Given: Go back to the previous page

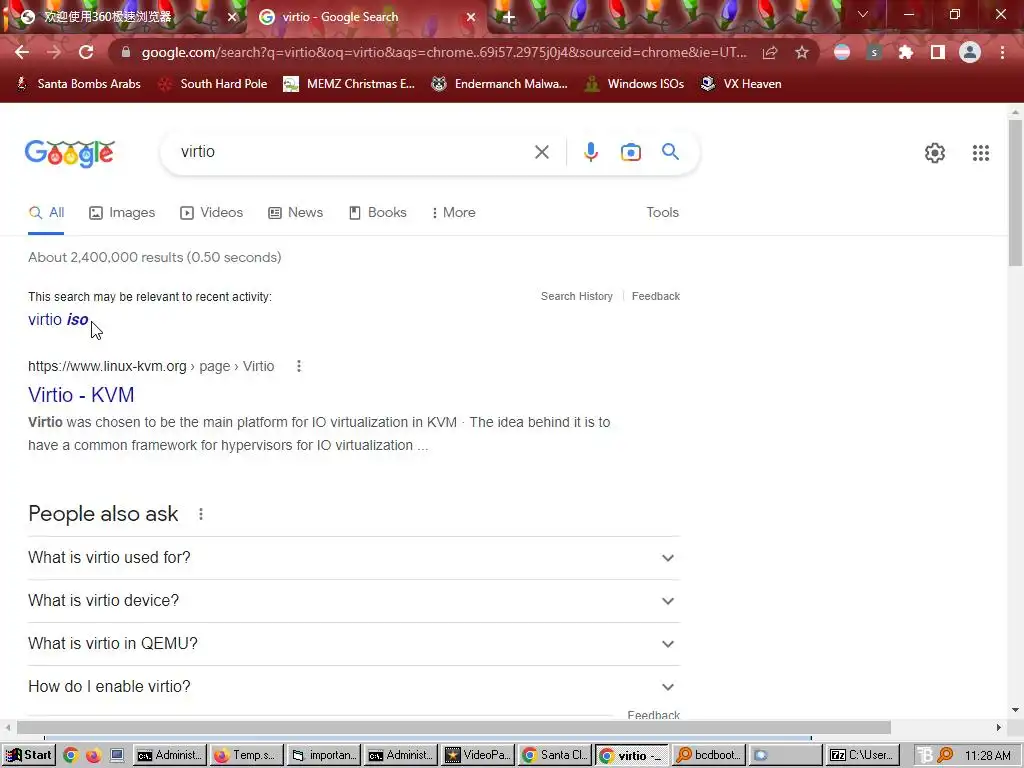Looking at the screenshot, I should (22, 52).
